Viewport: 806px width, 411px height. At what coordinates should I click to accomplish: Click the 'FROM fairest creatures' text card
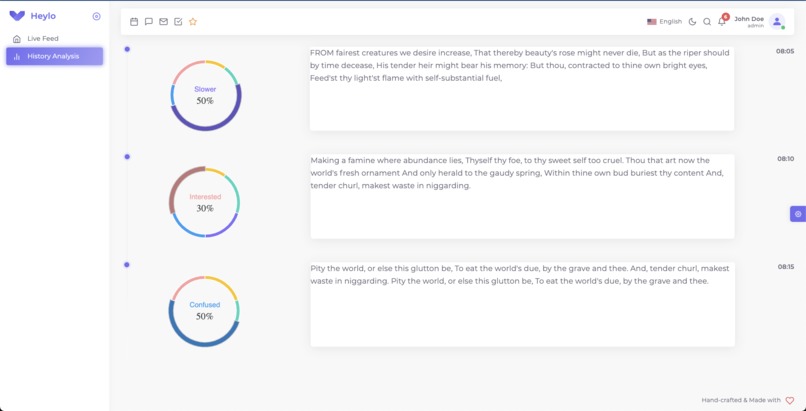[x=522, y=89]
